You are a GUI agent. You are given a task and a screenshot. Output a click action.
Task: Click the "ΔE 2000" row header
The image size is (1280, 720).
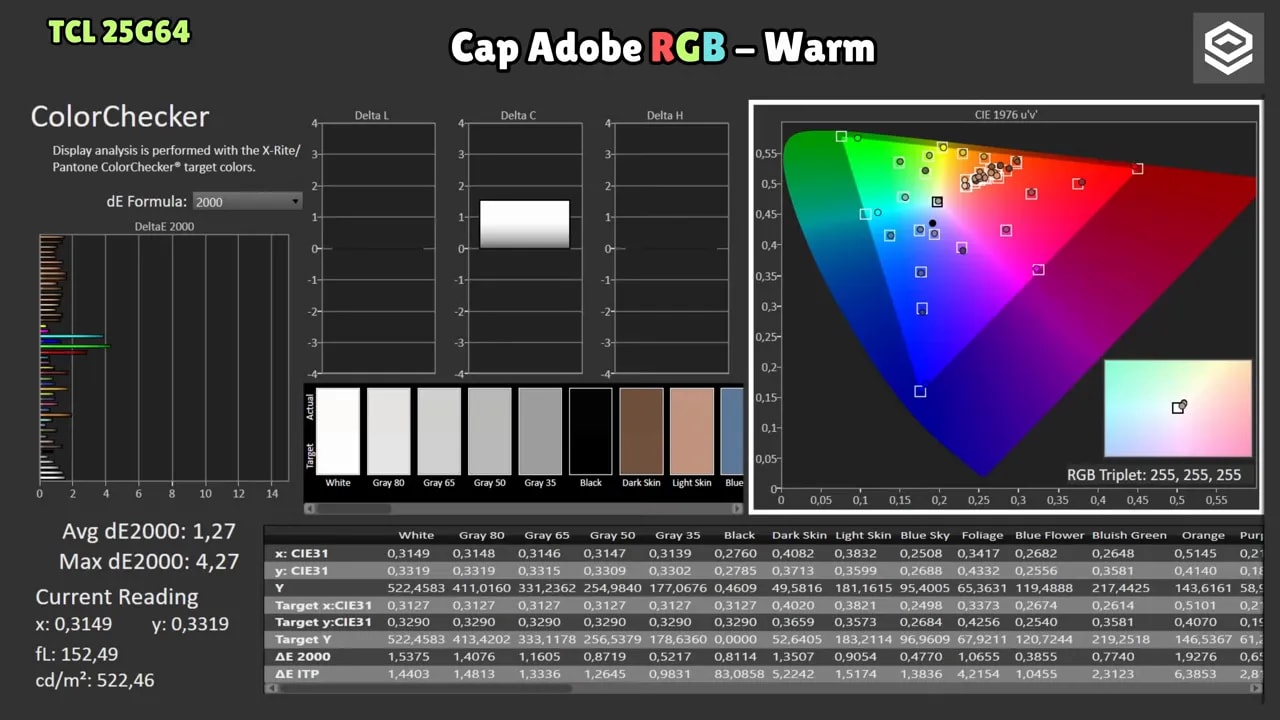pos(303,656)
